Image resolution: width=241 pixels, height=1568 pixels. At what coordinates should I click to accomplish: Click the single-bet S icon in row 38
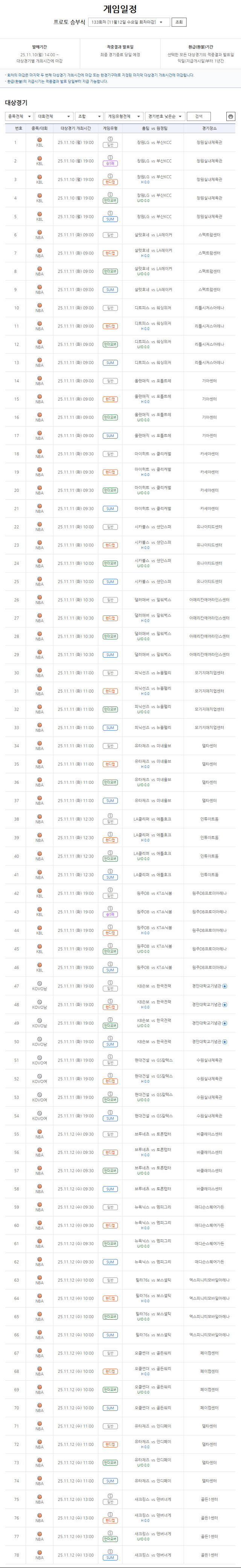tap(110, 816)
